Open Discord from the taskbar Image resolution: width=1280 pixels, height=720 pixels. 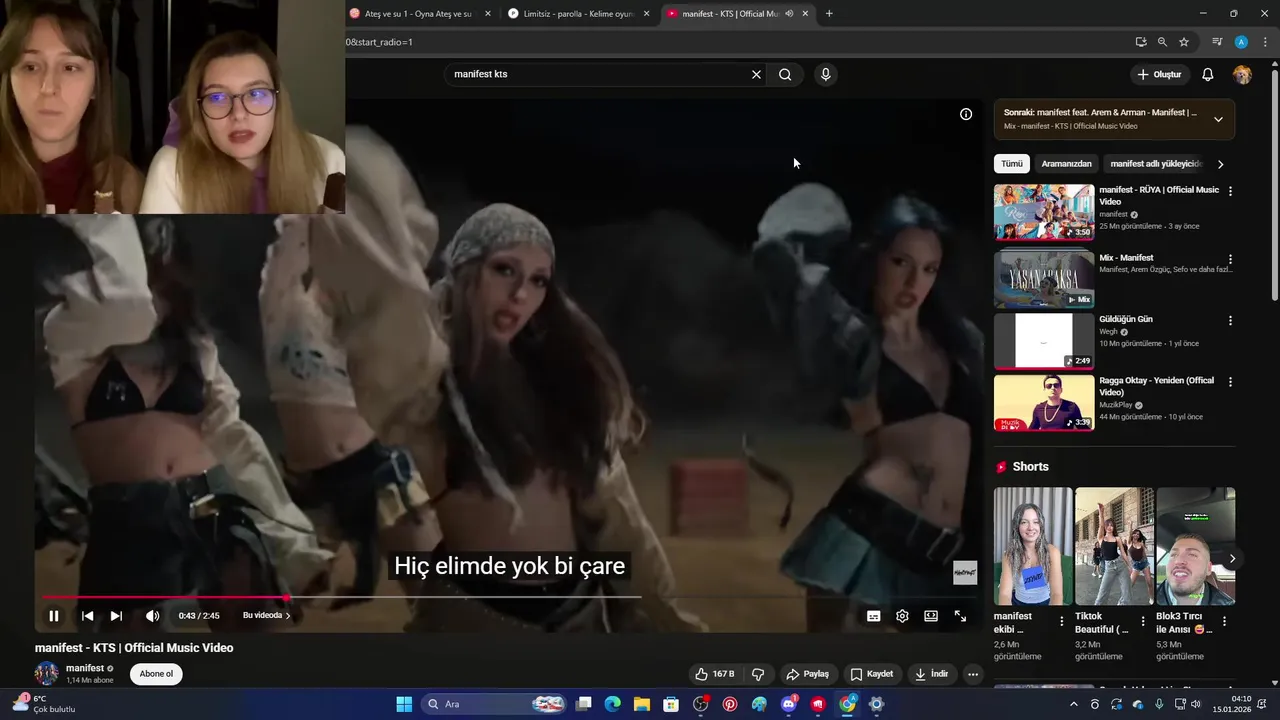tap(789, 704)
